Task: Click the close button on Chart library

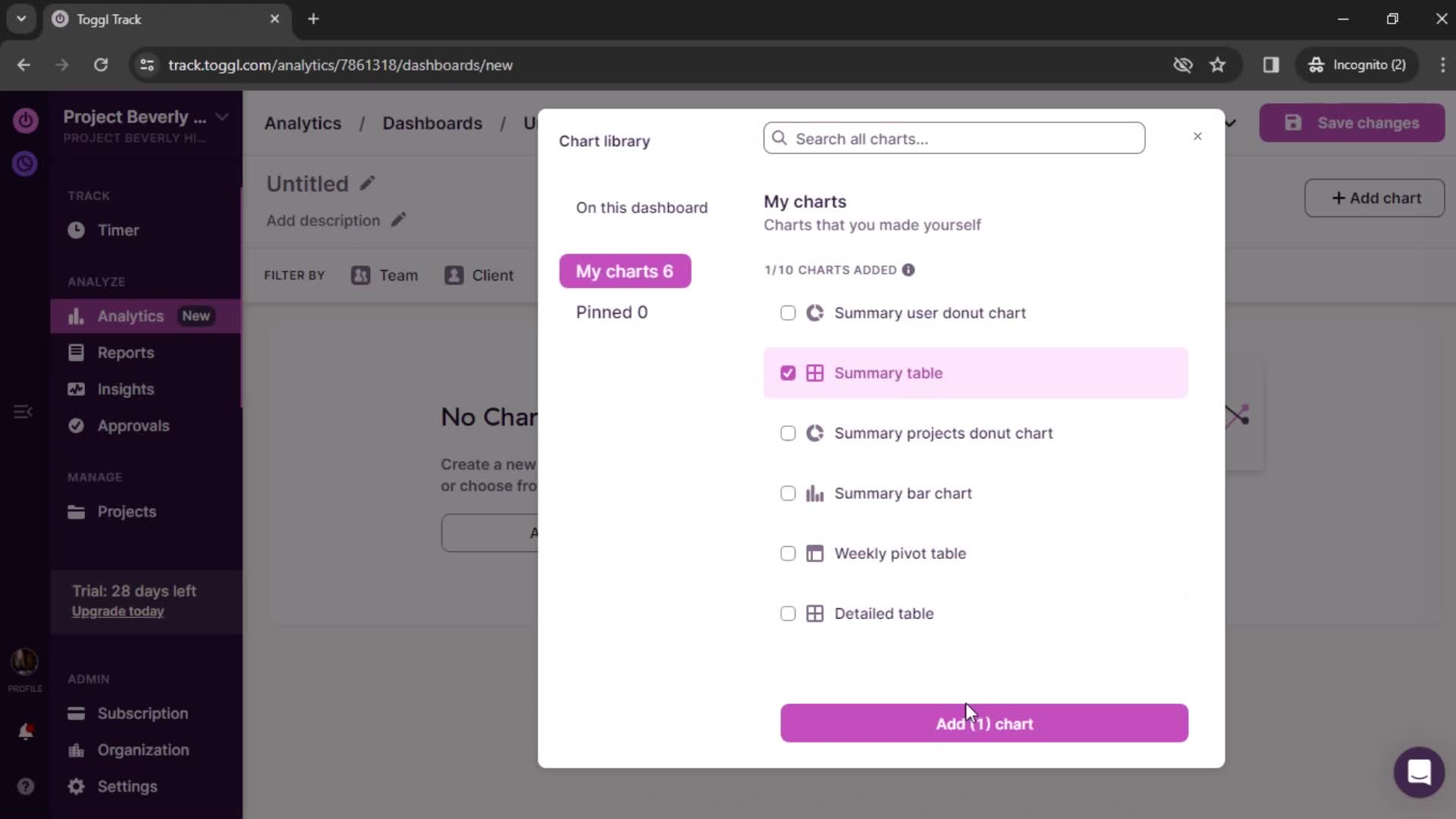Action: pyautogui.click(x=1197, y=137)
